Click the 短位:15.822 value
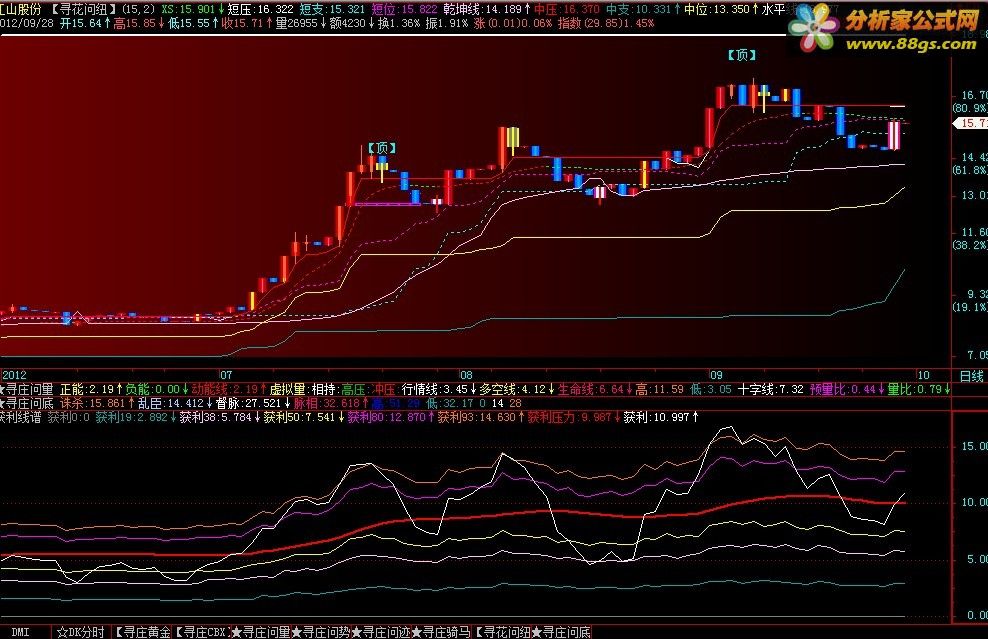Viewport: 988px width, 639px height. click(x=404, y=9)
